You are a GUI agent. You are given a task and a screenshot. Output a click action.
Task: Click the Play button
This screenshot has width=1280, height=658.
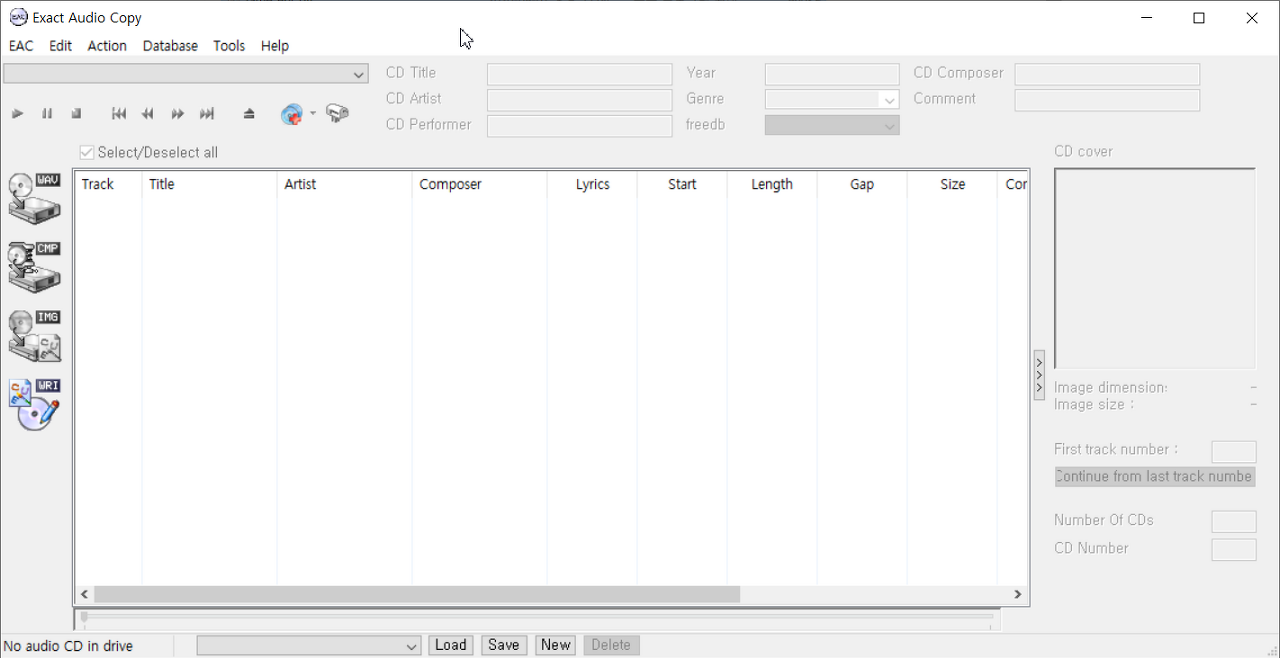point(17,114)
